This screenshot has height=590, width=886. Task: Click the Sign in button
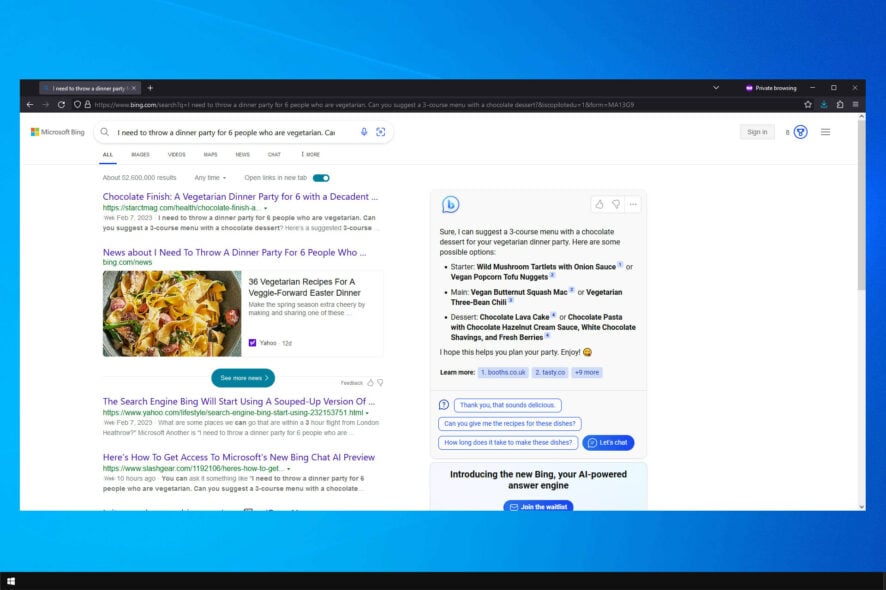coord(757,131)
